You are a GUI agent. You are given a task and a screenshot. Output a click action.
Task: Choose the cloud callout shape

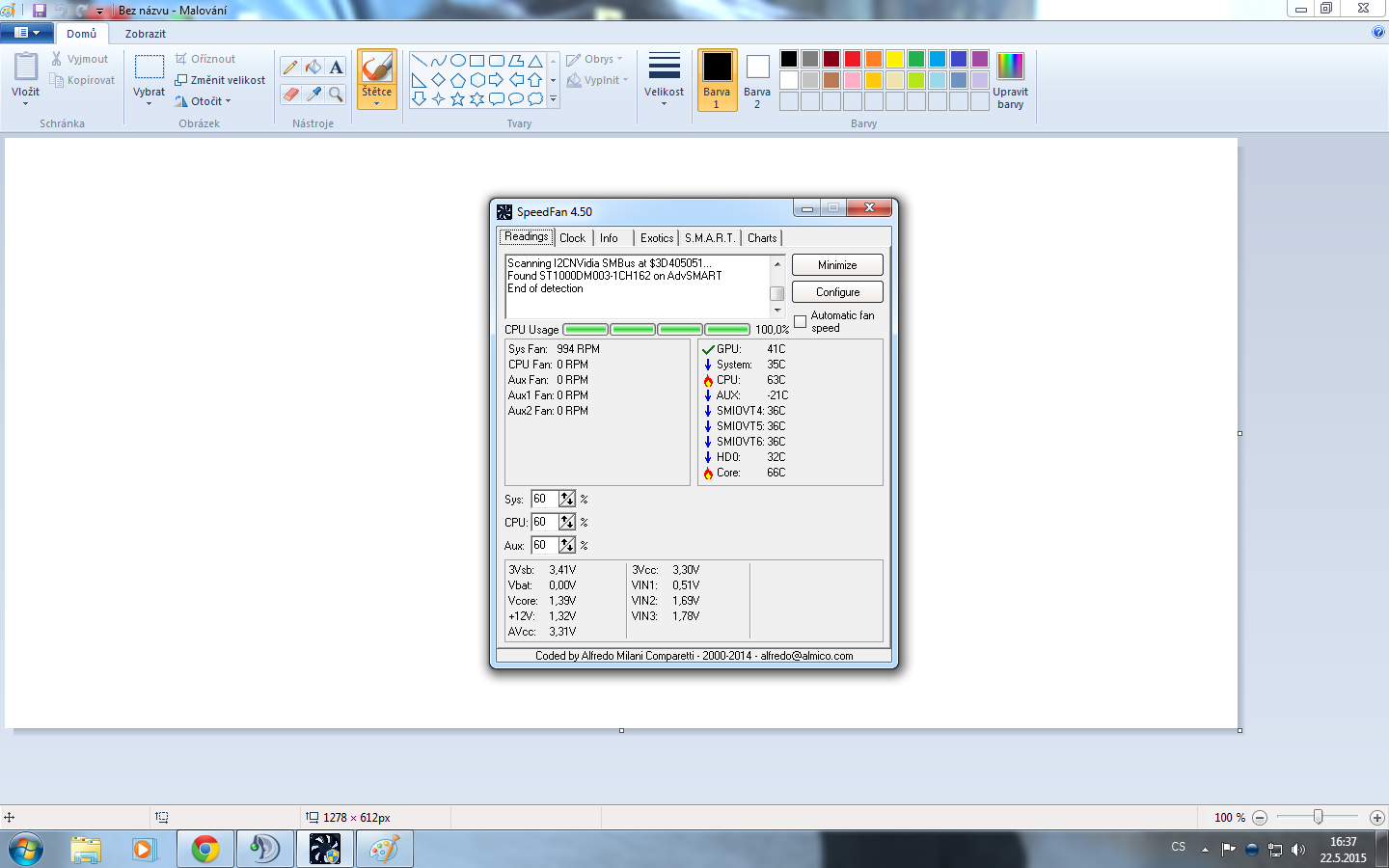pos(534,98)
